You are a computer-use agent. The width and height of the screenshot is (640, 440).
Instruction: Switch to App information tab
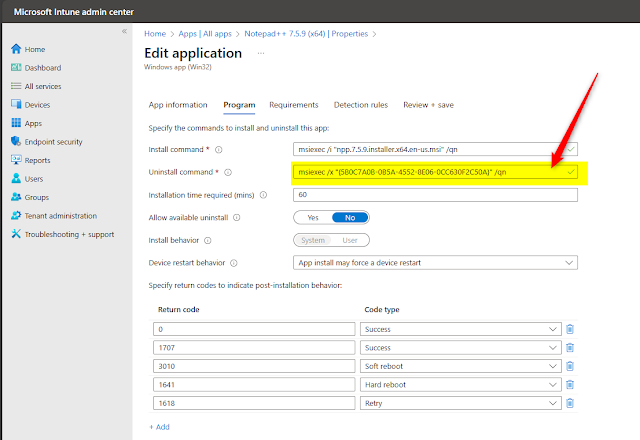178,105
